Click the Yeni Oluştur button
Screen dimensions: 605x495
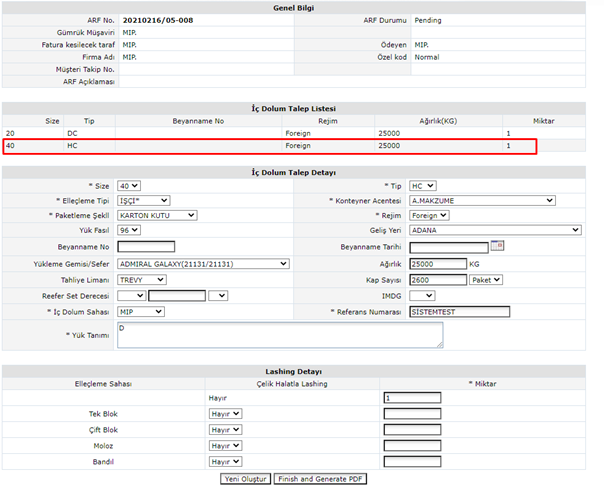pyautogui.click(x=245, y=479)
